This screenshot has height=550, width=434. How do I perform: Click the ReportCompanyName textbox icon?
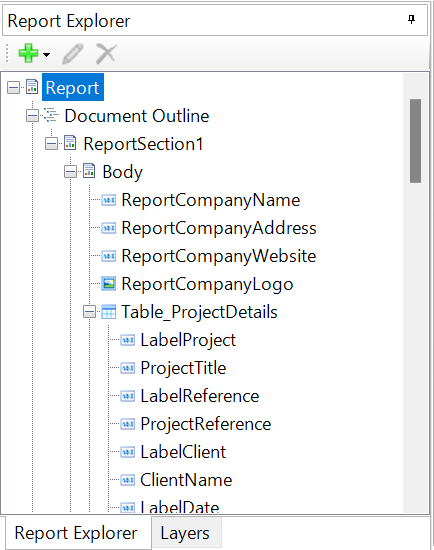(108, 200)
